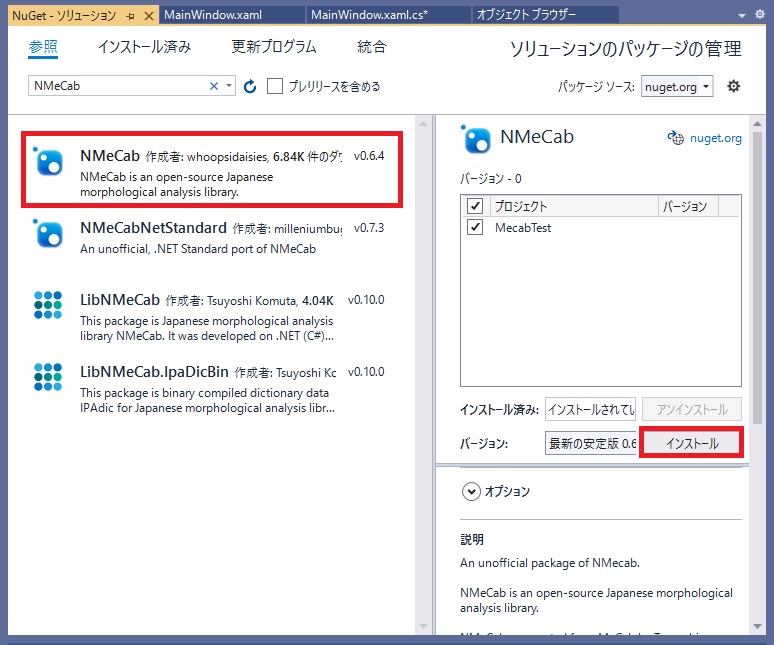Click the プロジェクト column header

[x=574, y=206]
